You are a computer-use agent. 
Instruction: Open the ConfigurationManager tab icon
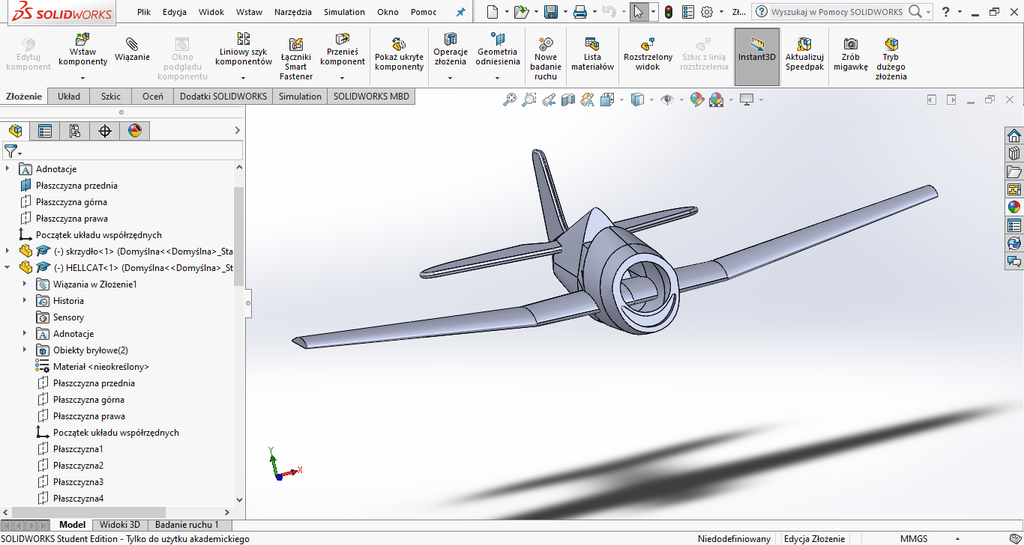tap(75, 131)
